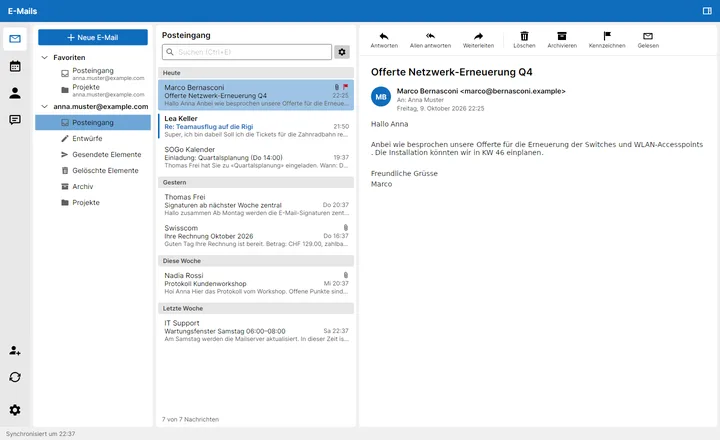Screen dimensions: 720x440
Task: Click the add account icon
Action: [15, 351]
